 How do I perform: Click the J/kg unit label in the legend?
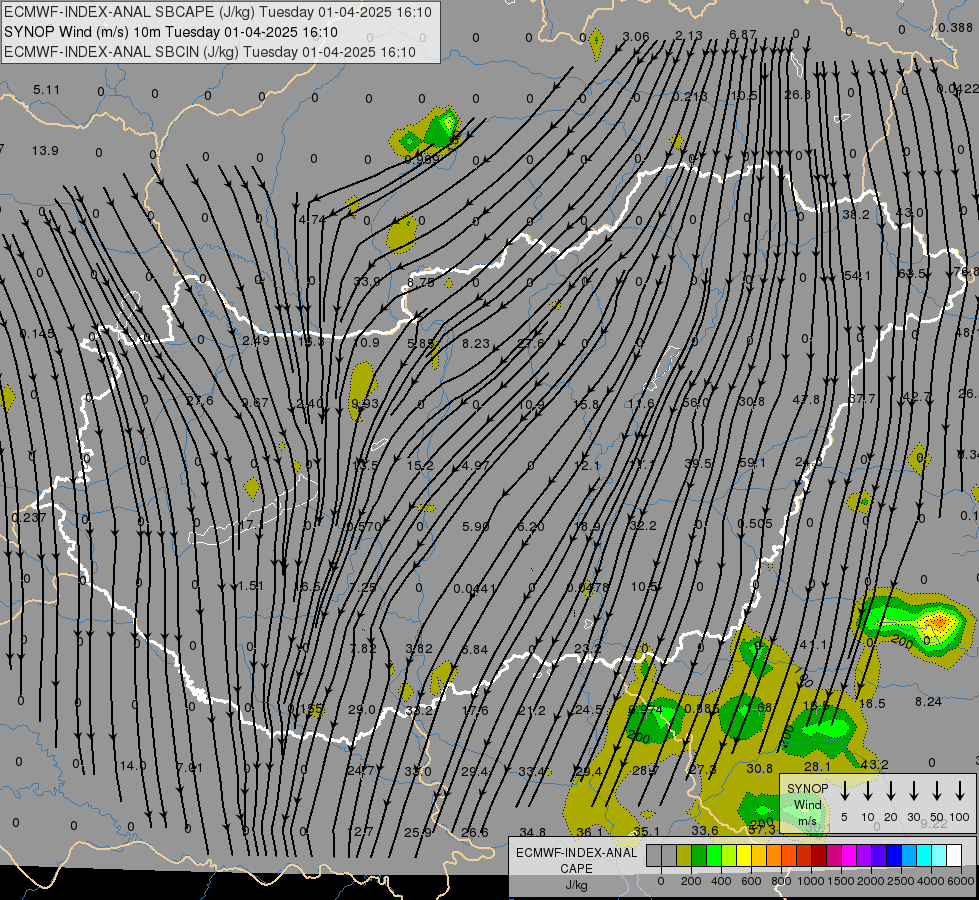[x=576, y=885]
